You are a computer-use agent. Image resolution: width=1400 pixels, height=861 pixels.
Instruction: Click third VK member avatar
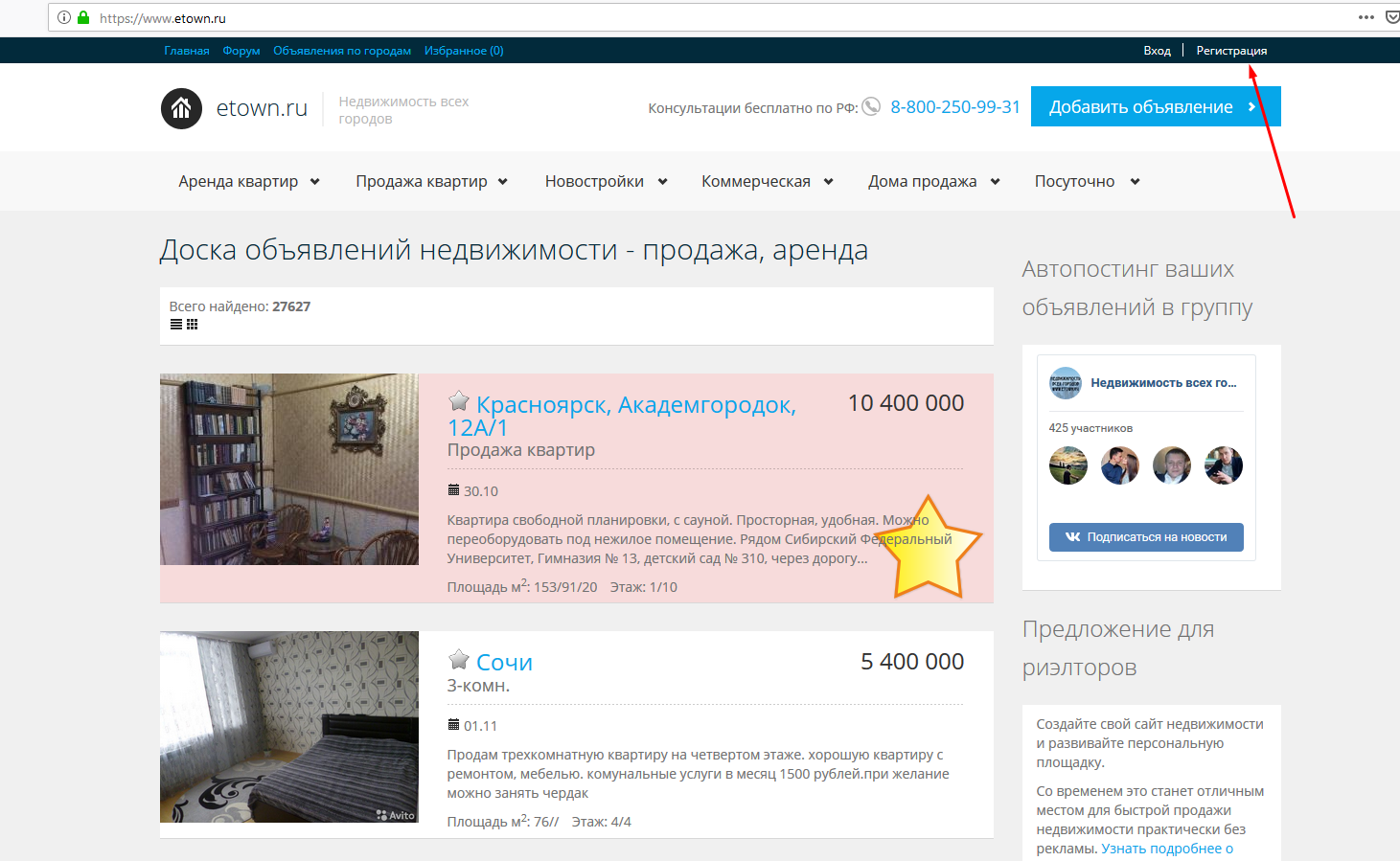coord(1172,465)
